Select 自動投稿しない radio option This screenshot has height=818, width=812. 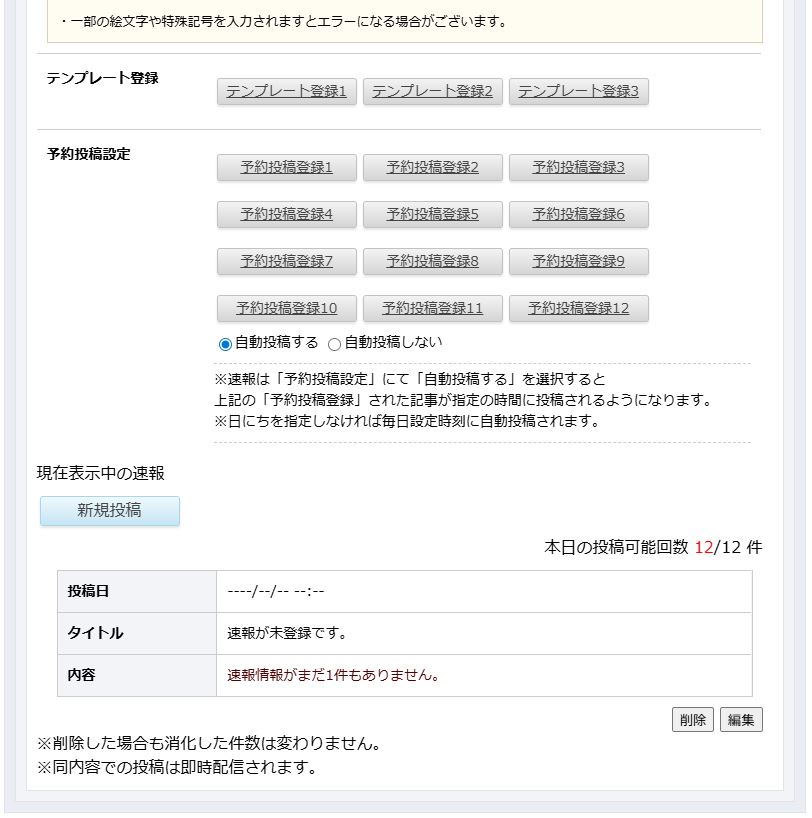coord(335,344)
